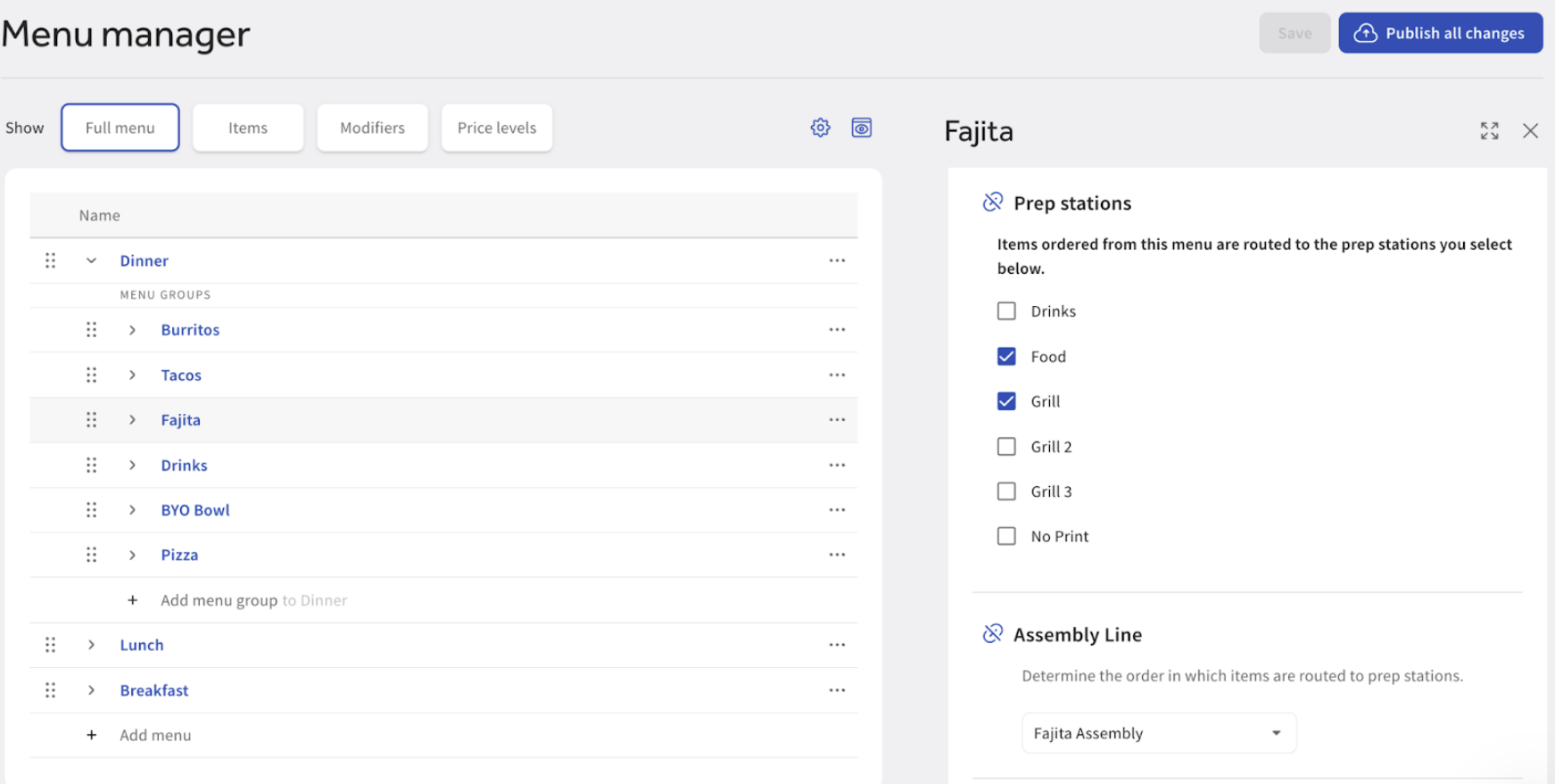Open the three-dot options for Burritos

[836, 330]
